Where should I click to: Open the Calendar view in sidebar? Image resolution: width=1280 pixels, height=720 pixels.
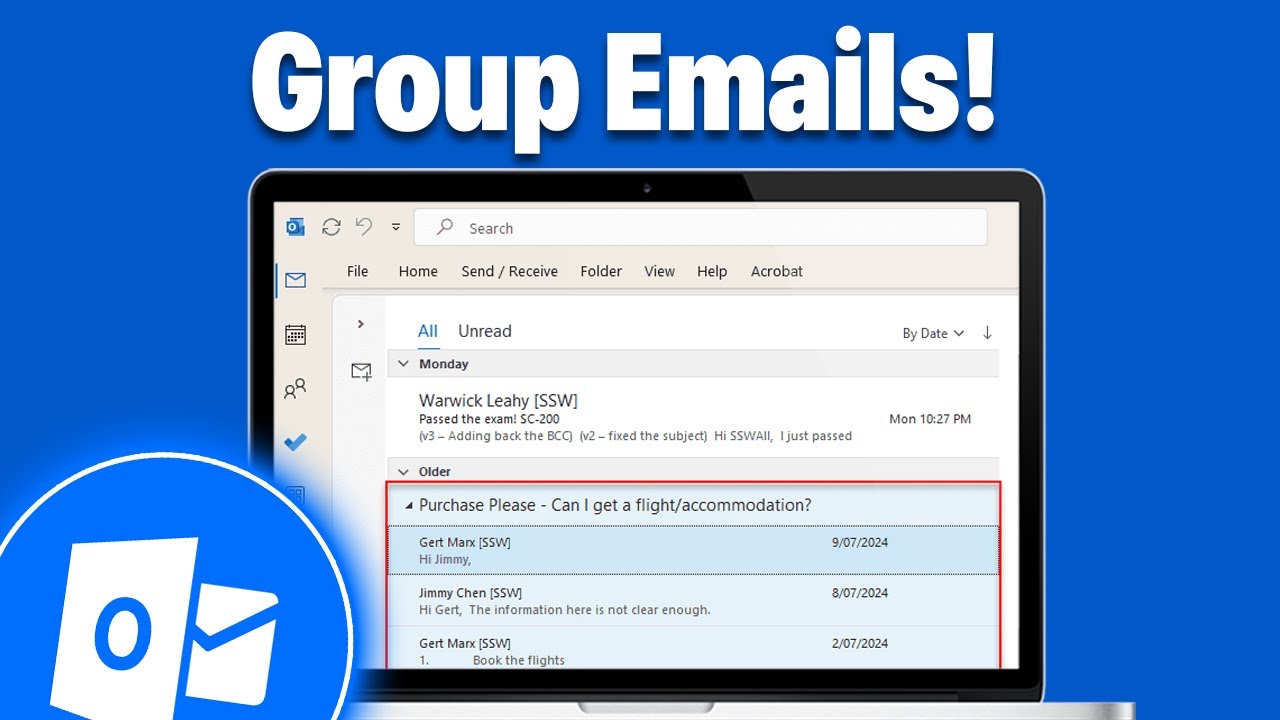point(295,335)
